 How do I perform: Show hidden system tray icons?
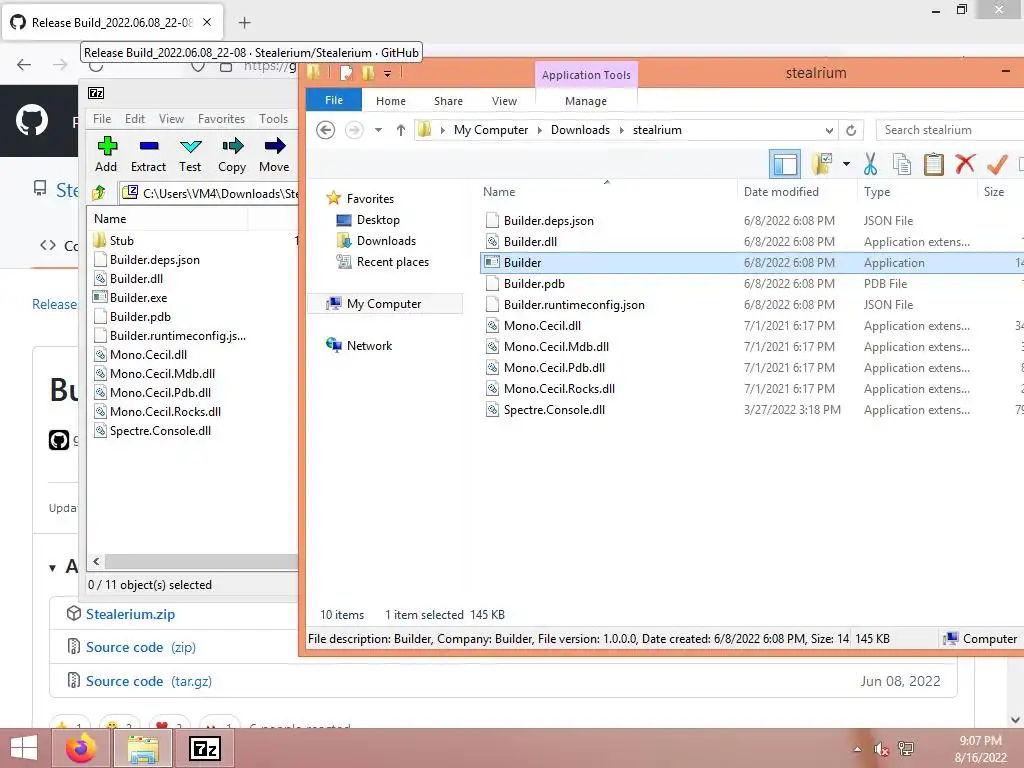[857, 749]
